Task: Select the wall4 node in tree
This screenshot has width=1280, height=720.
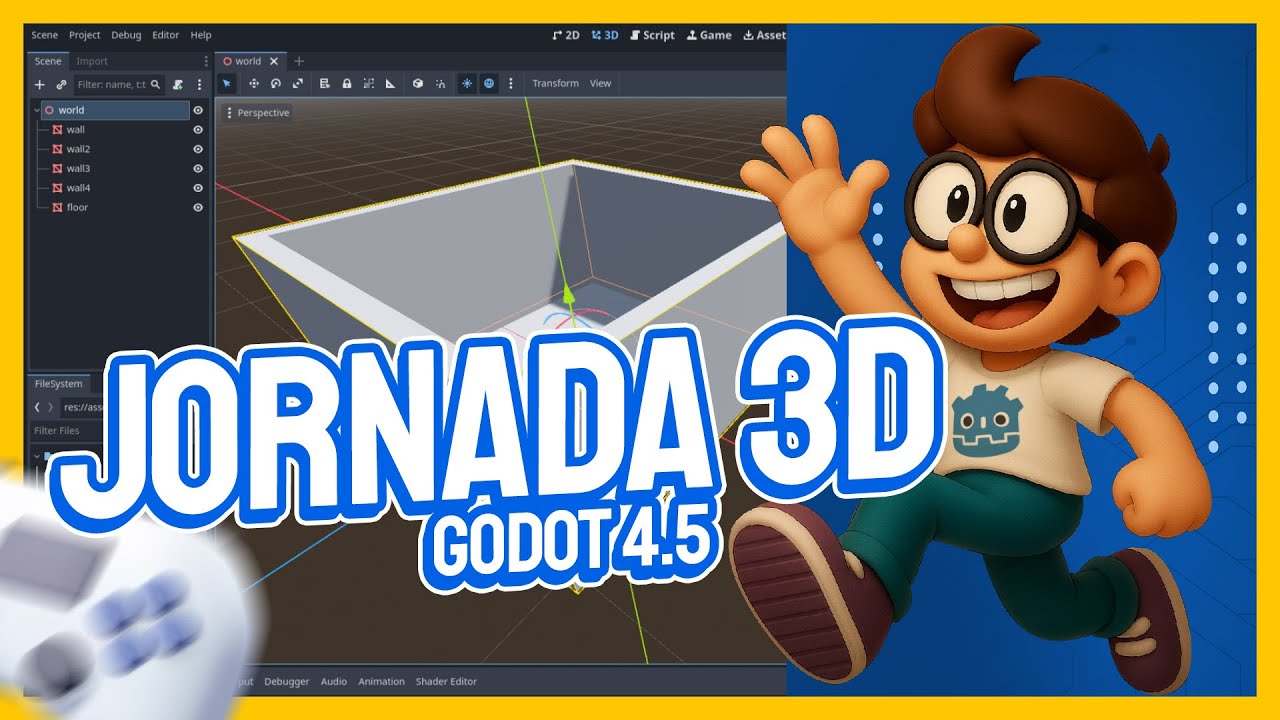Action: pyautogui.click(x=78, y=188)
